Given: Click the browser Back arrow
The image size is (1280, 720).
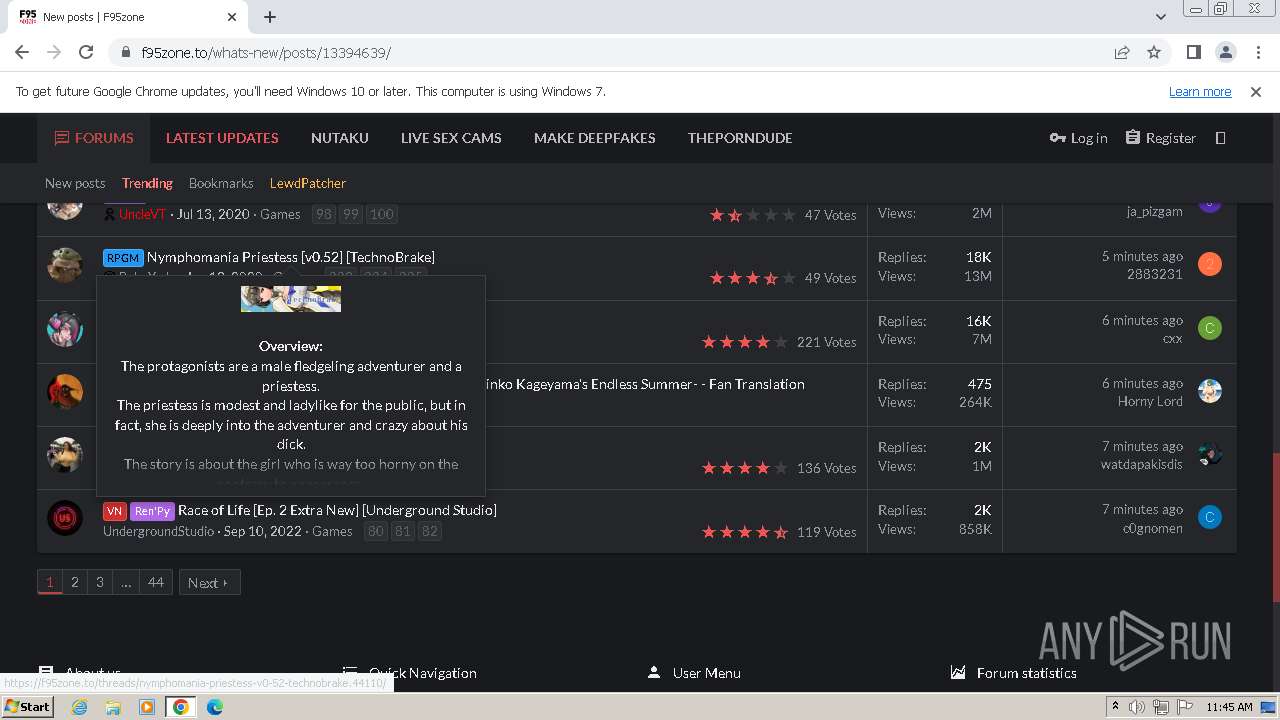Looking at the screenshot, I should coord(22,52).
